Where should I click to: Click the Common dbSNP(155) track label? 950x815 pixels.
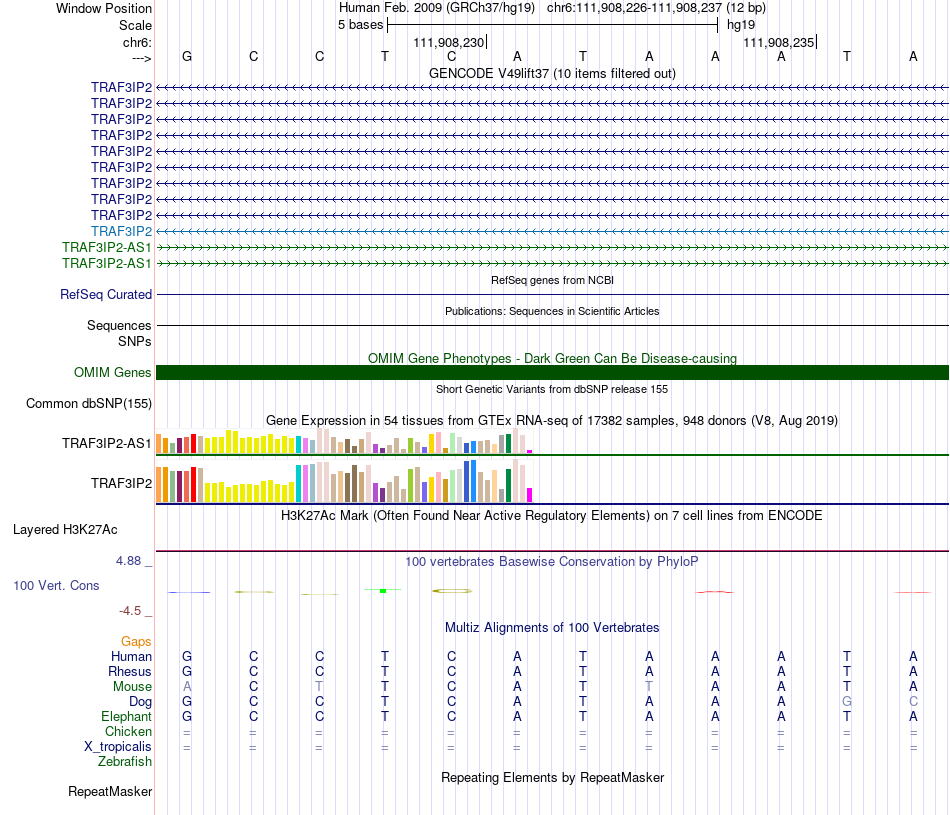point(89,404)
